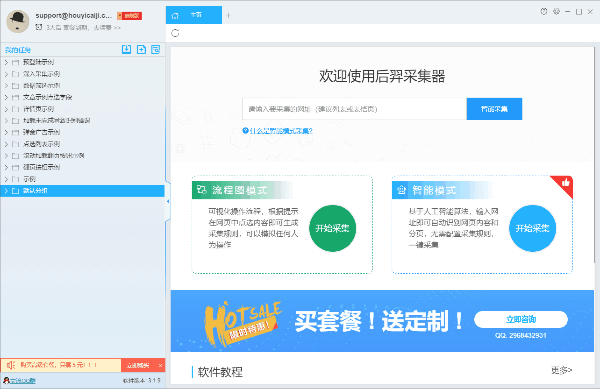
Task: Open the new tab plus button
Action: 228,15
